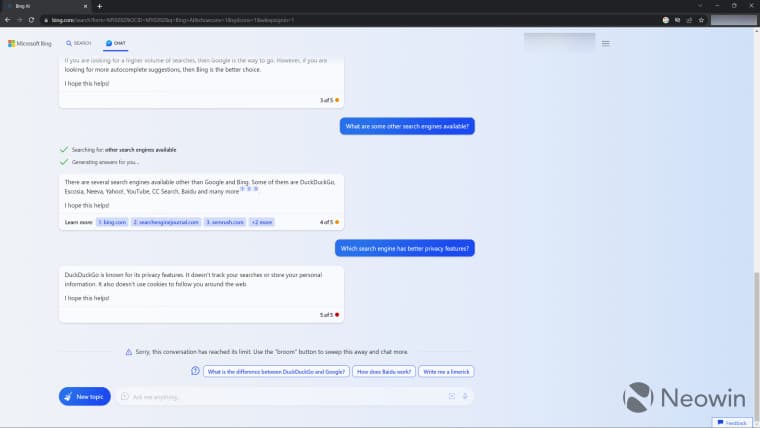Choose suggestion Write me a limerick

point(446,372)
